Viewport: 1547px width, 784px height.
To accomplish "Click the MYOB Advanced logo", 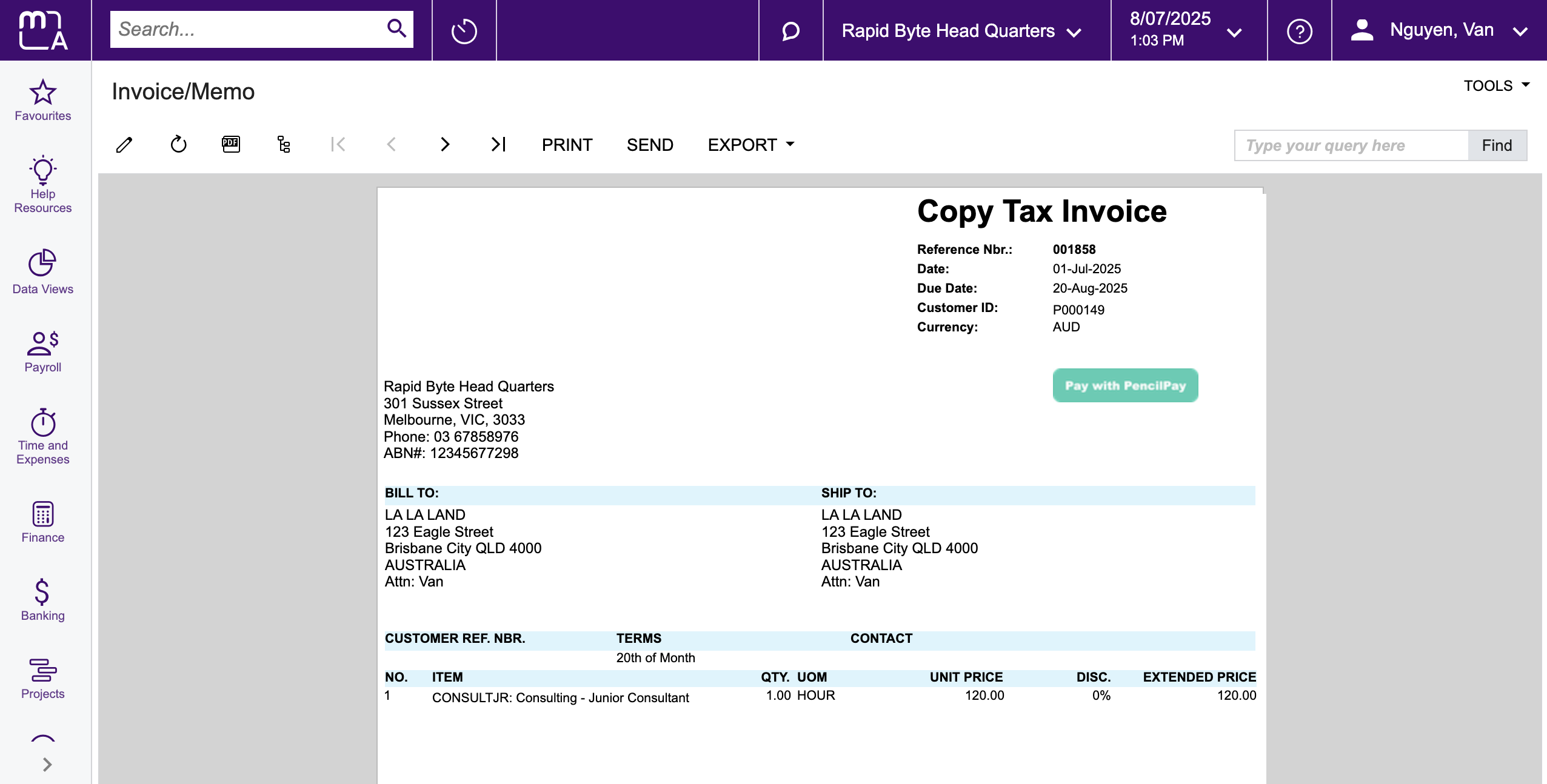I will 43,30.
